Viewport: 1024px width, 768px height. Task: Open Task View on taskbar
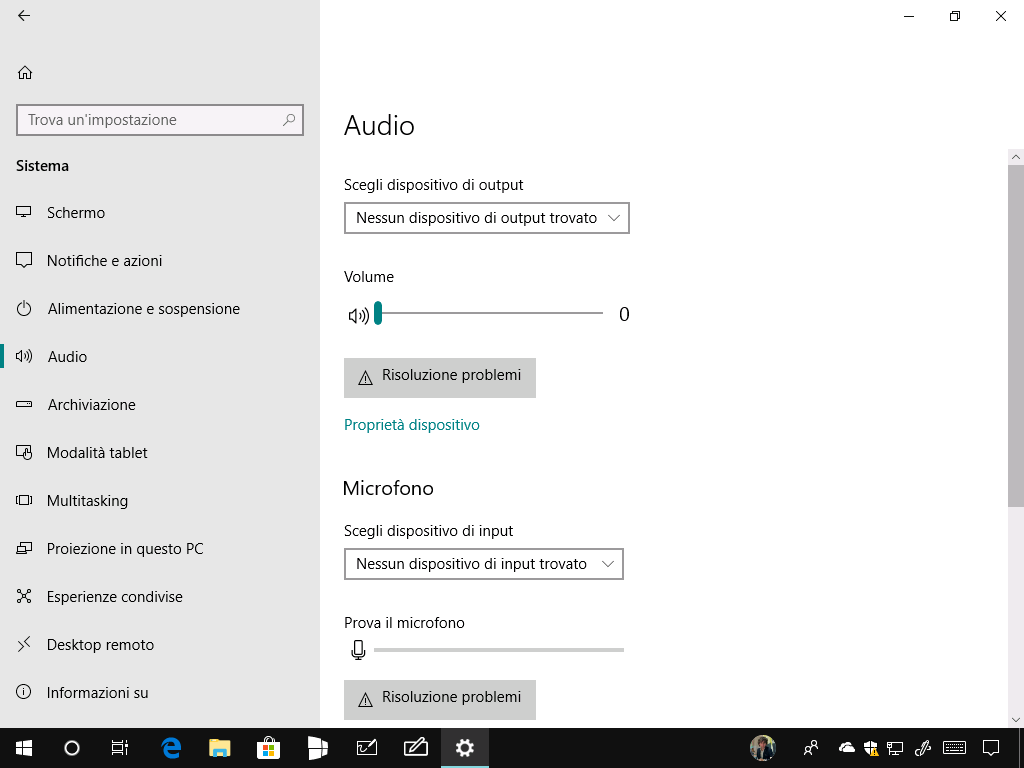pos(120,748)
